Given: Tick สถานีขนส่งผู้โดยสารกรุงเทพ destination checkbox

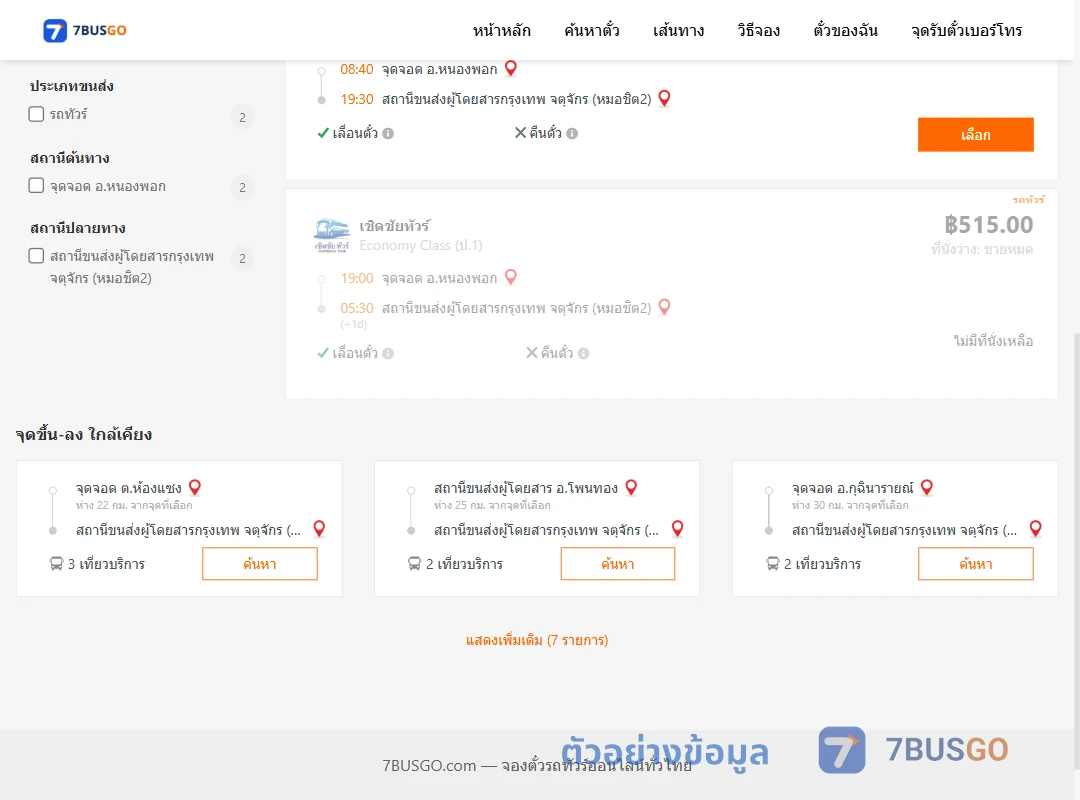Looking at the screenshot, I should [37, 256].
